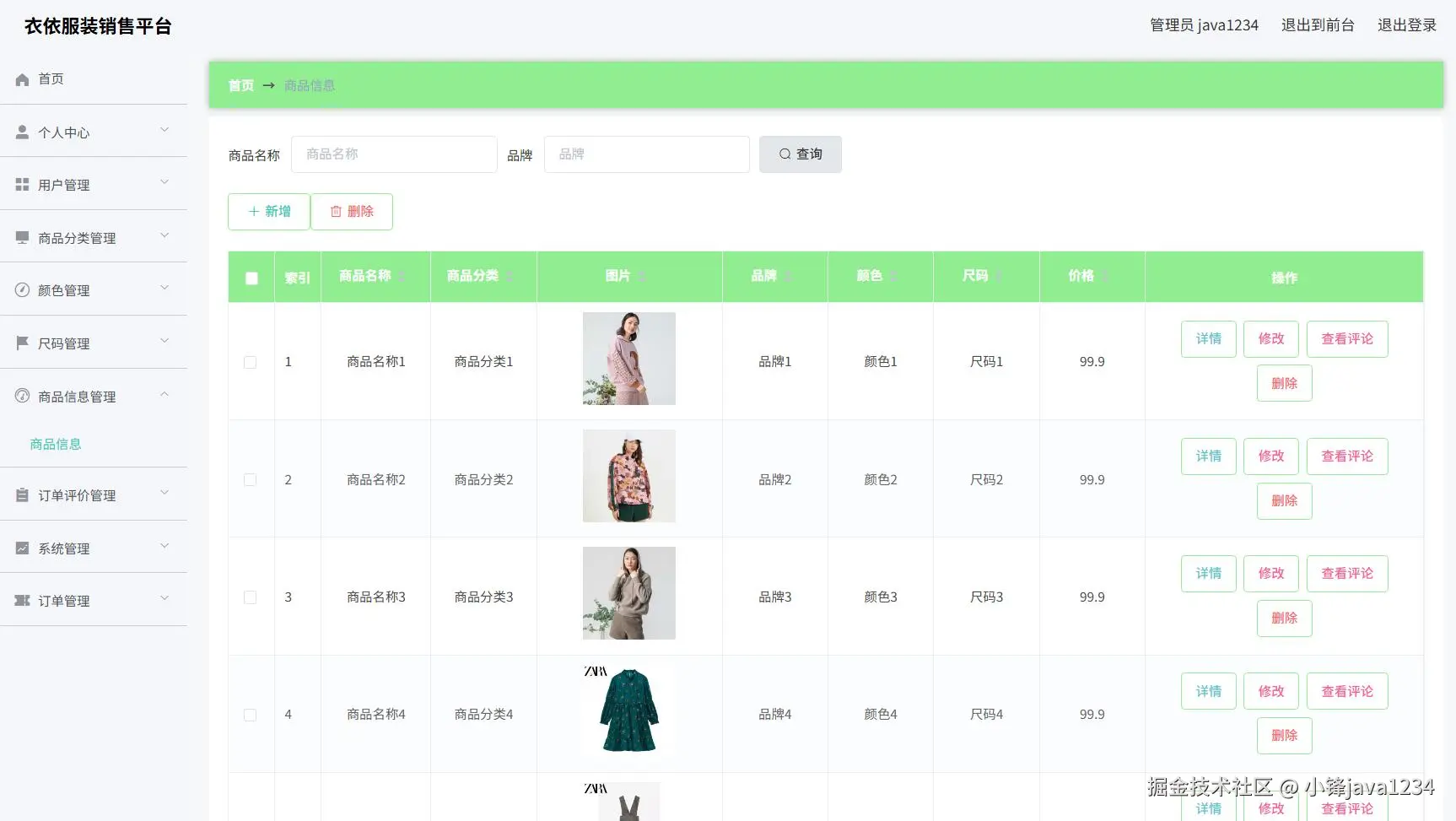
Task: Click 退出登录 to log out
Action: [x=1407, y=25]
